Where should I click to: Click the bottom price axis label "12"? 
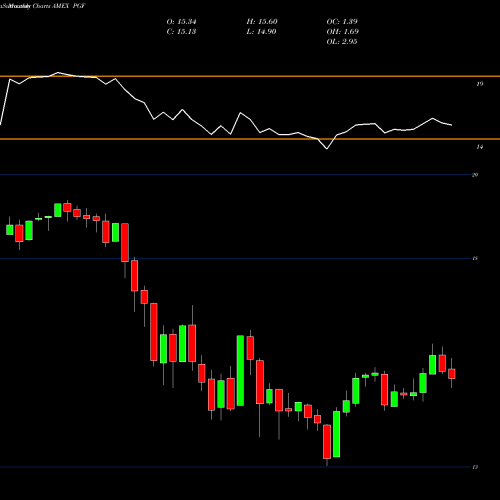click(x=475, y=467)
